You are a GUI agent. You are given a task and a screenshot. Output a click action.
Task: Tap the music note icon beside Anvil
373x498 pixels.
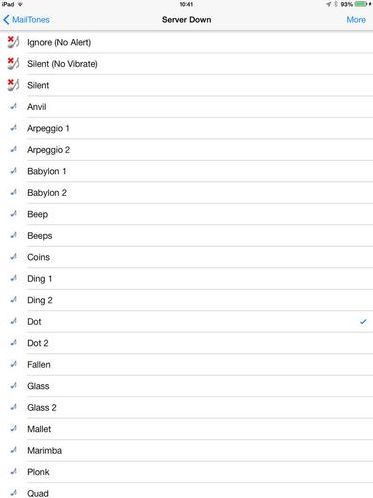(x=13, y=107)
